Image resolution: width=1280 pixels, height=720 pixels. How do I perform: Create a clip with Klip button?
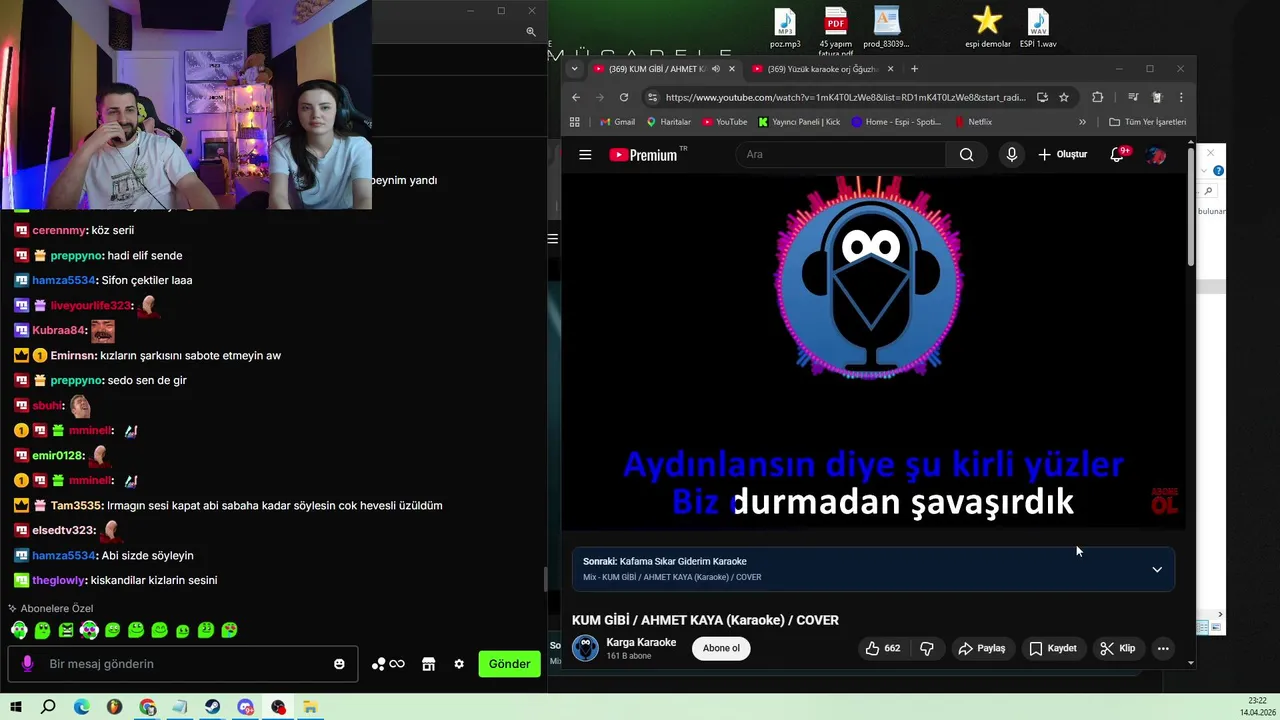(x=1117, y=648)
